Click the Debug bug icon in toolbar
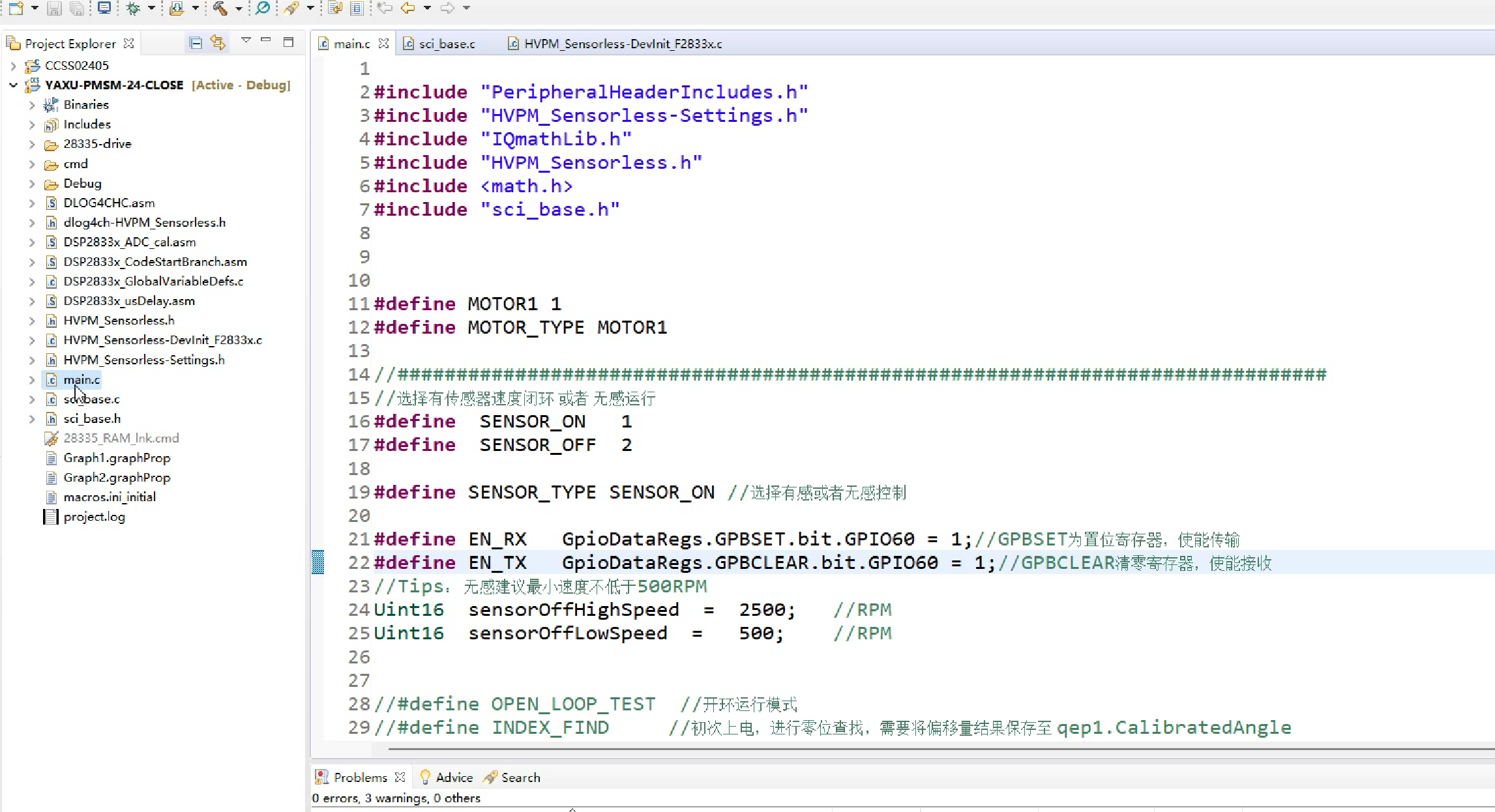1495x812 pixels. pyautogui.click(x=133, y=8)
